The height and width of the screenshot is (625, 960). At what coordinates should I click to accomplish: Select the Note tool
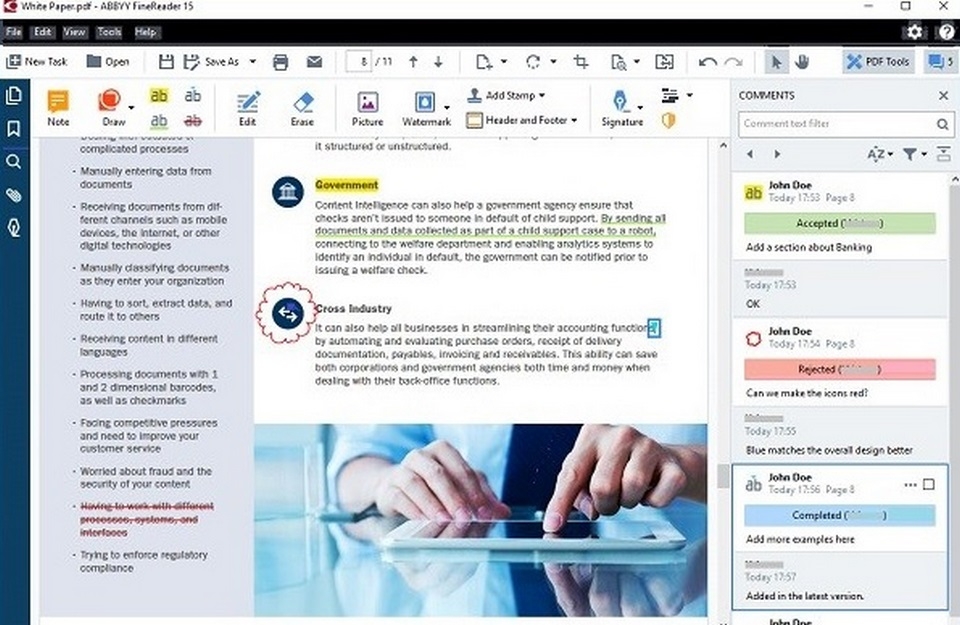coord(58,108)
